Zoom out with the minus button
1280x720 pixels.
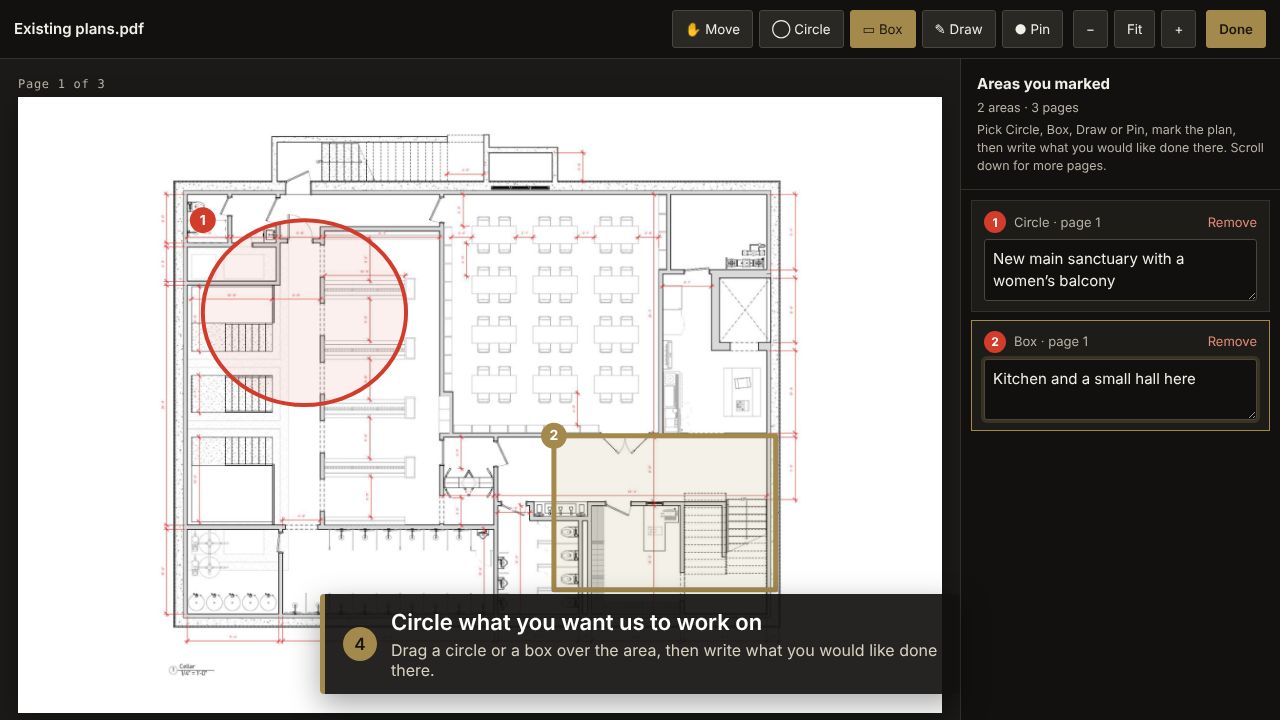(1090, 29)
